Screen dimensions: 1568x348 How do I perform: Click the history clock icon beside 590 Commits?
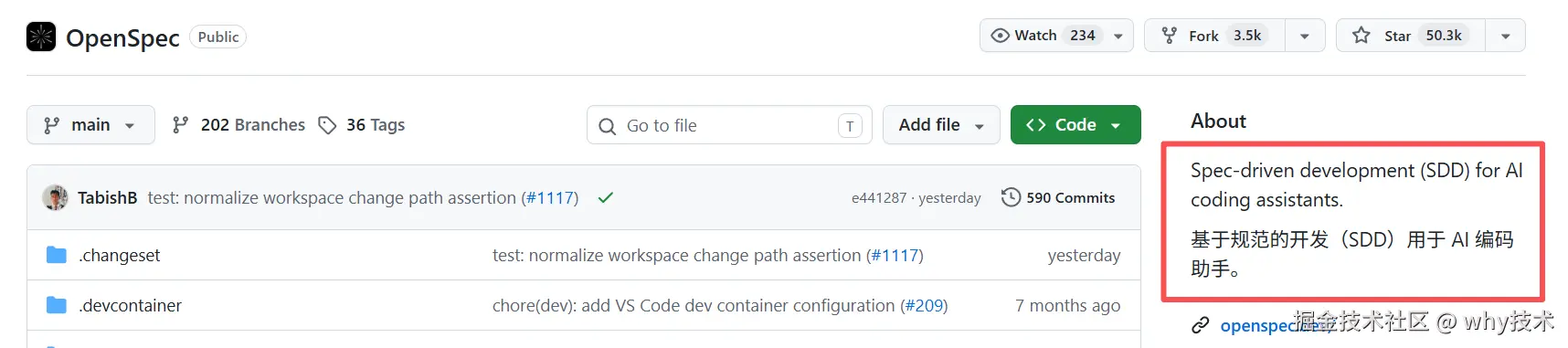pos(1011,197)
